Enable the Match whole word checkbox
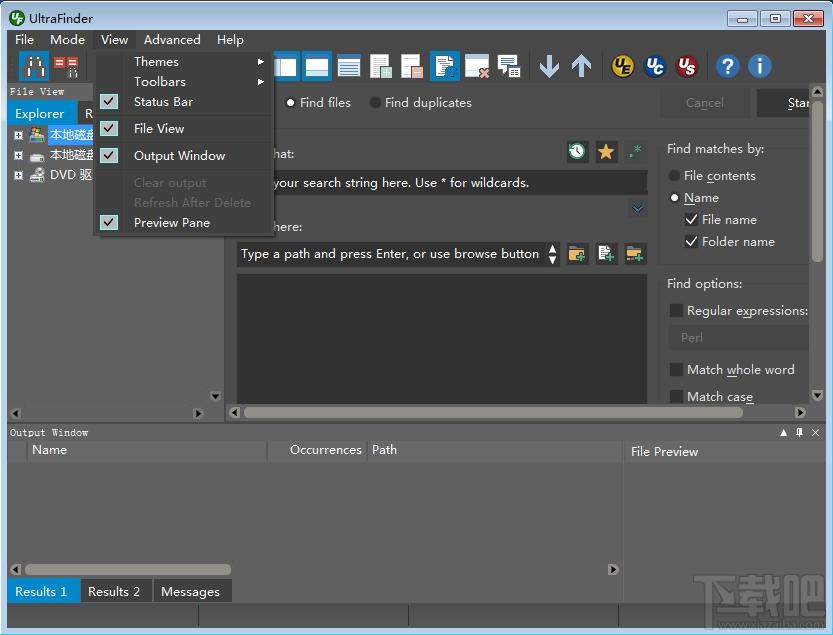Screen dimensions: 833x635 (676, 369)
